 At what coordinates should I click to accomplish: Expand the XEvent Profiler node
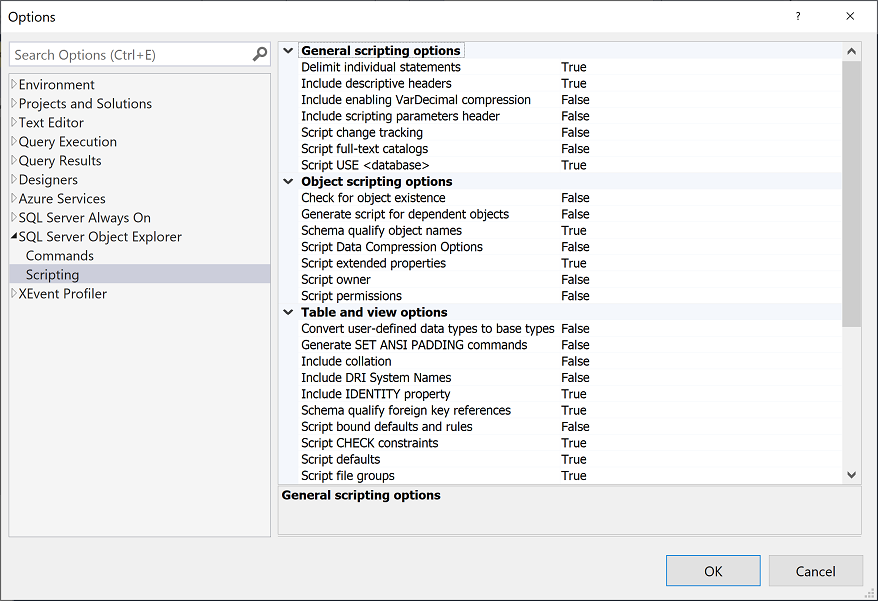[14, 293]
